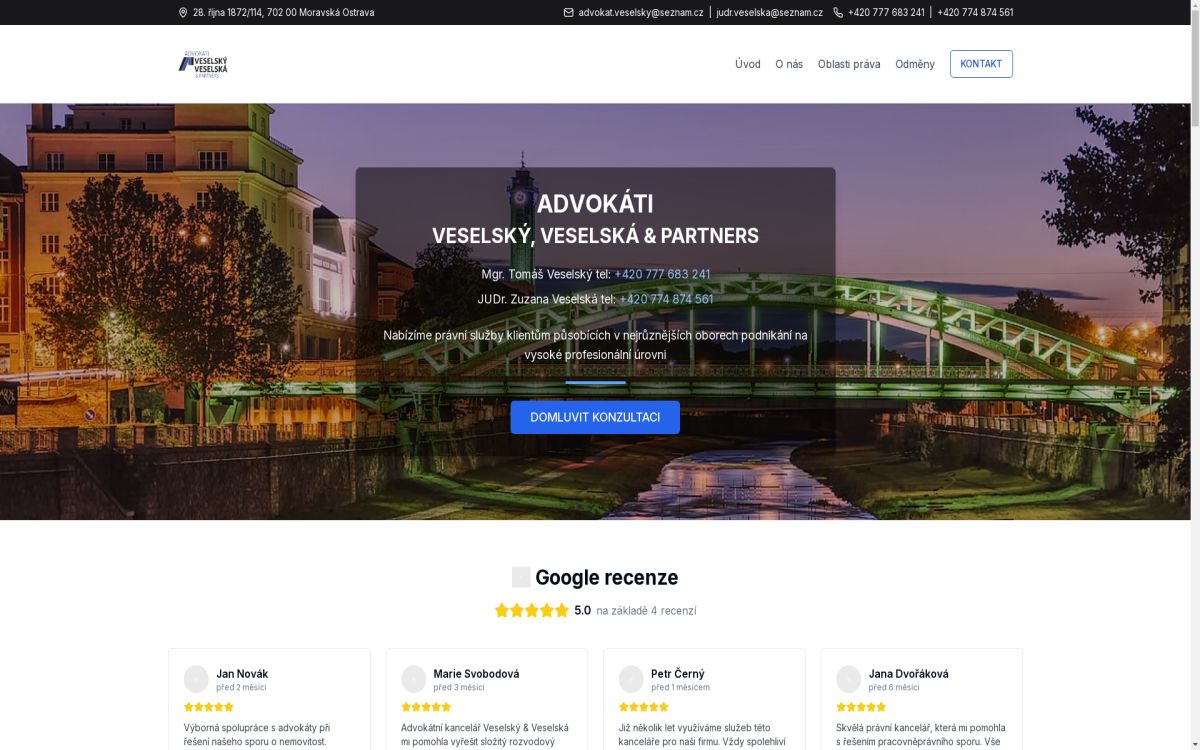Click the Google logo next to 'Google recenze'
The height and width of the screenshot is (750, 1200).
(x=521, y=576)
